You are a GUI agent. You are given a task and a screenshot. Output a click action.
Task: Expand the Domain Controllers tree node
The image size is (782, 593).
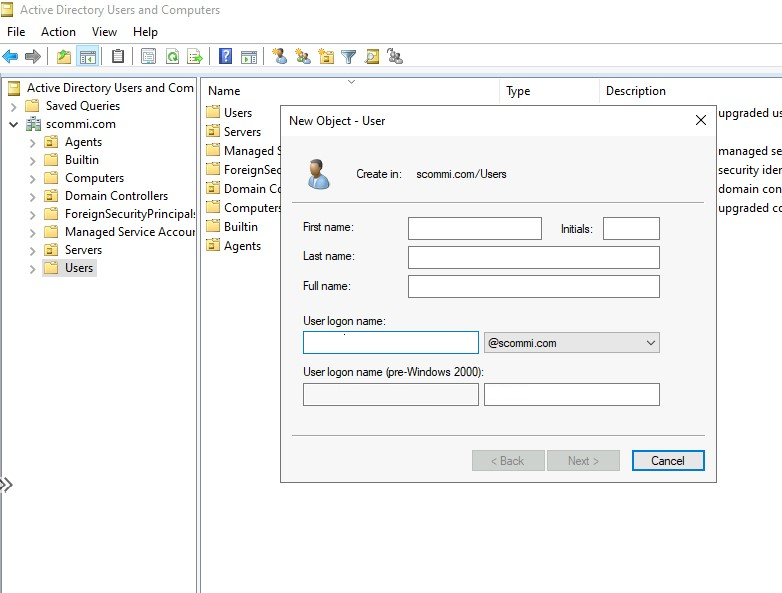pos(32,196)
